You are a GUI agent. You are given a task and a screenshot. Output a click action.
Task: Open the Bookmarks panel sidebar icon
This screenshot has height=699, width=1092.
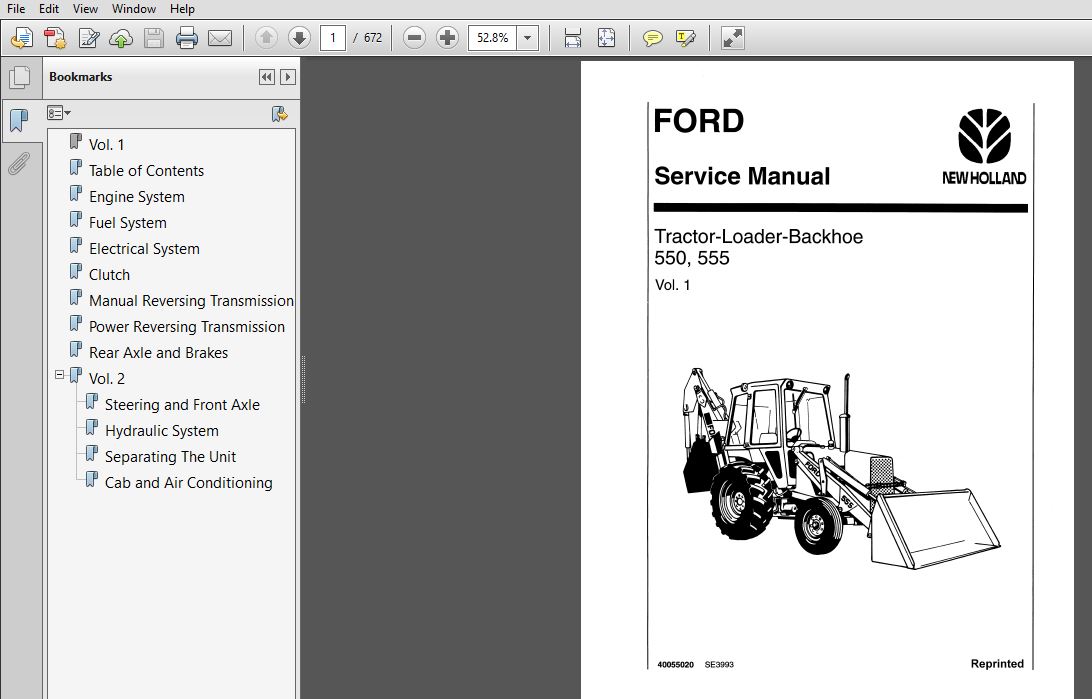coord(20,121)
